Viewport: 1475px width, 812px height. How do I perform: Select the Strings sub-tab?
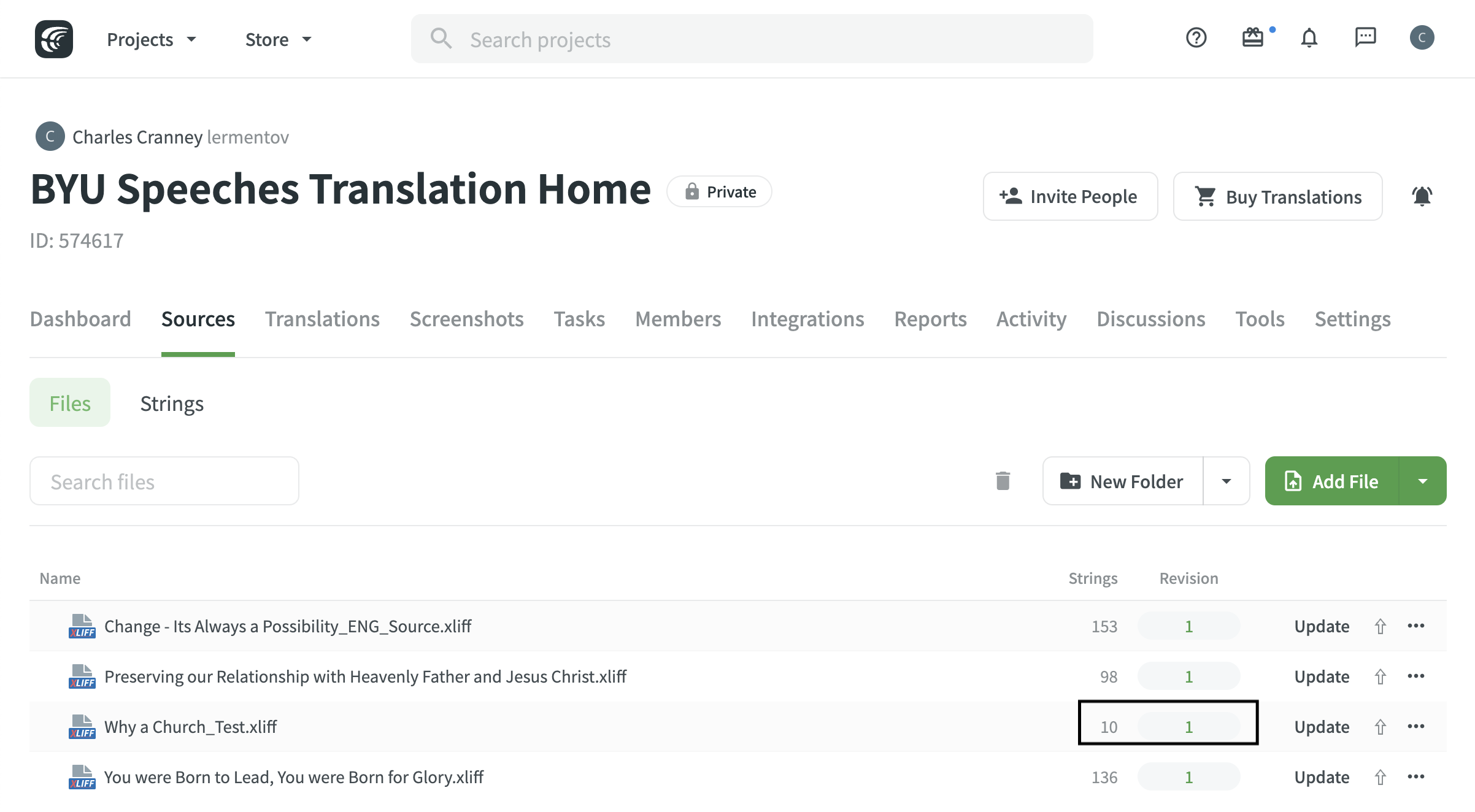(172, 404)
